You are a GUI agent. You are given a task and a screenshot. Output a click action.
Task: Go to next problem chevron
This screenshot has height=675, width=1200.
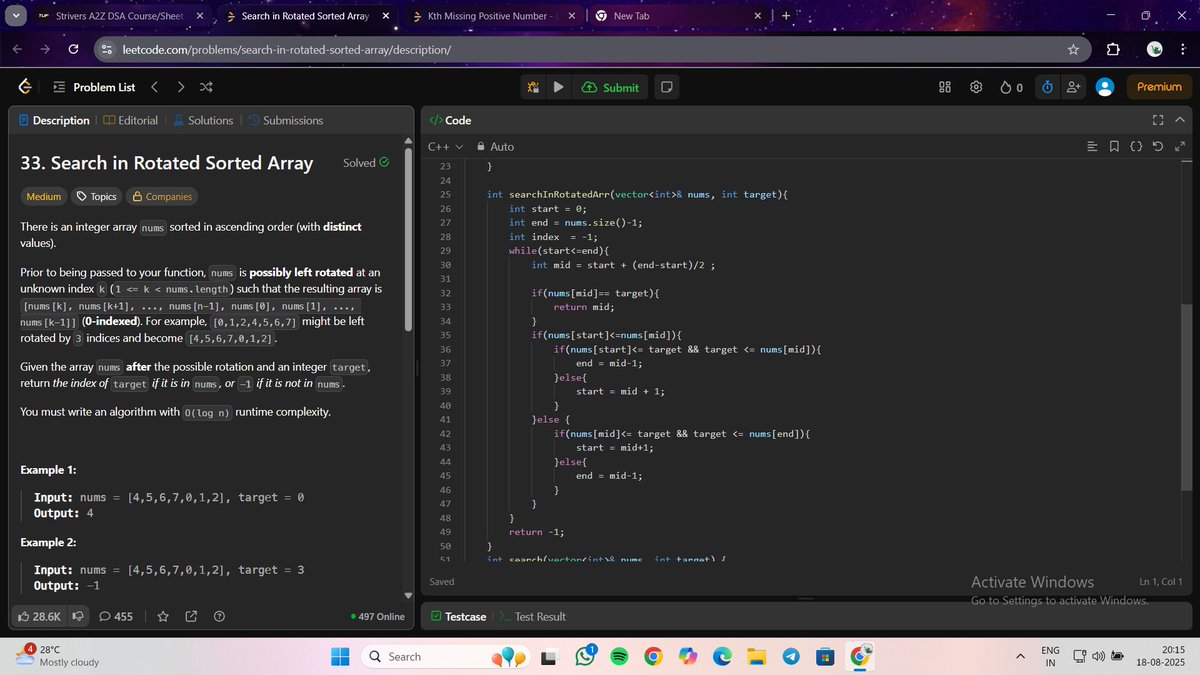coord(180,87)
